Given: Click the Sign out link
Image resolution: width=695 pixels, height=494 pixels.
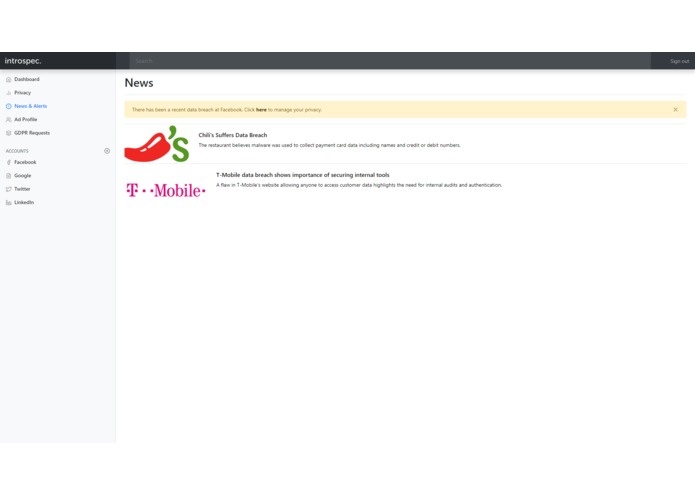Looking at the screenshot, I should pos(679,61).
